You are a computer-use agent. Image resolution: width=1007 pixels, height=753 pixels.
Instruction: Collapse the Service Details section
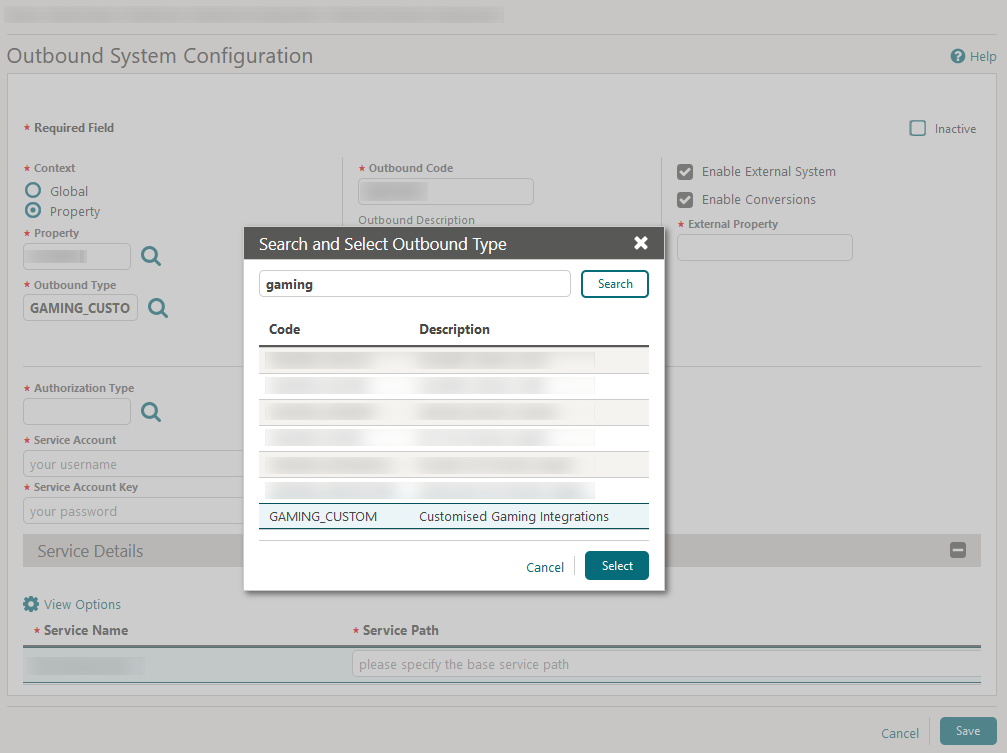(957, 550)
